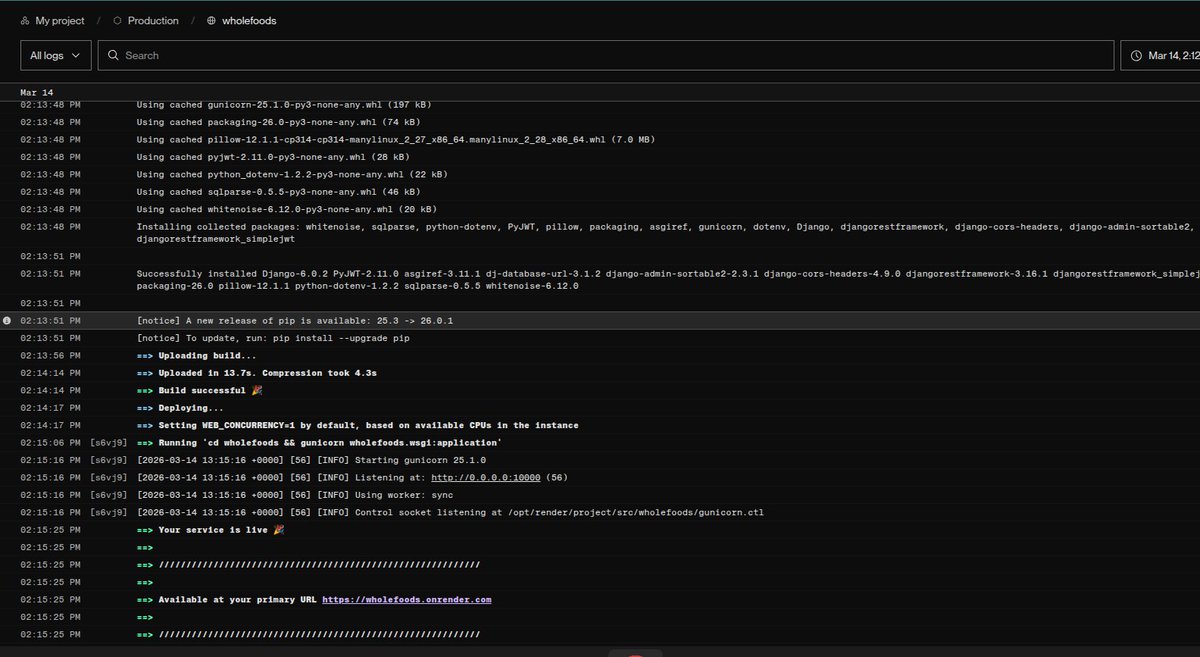Select the 'To update, run: pip install' notice
The height and width of the screenshot is (657, 1200).
coord(273,338)
